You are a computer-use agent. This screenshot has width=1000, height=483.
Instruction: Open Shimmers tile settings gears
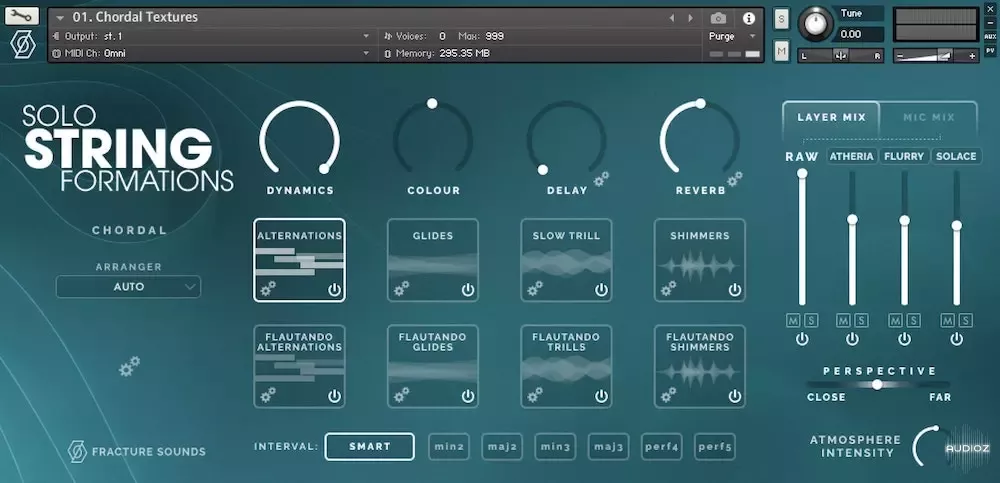[668, 288]
